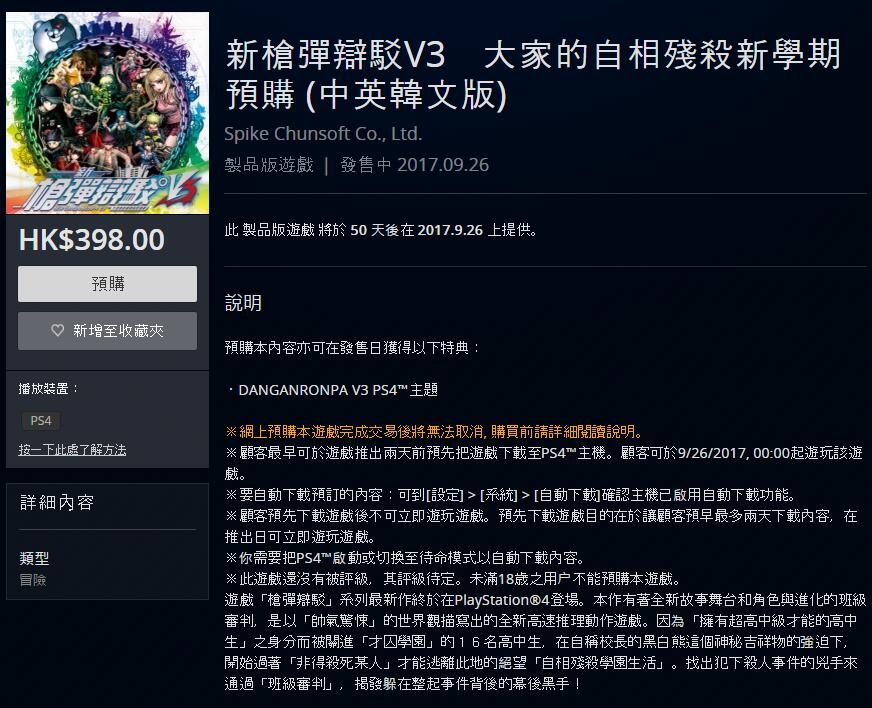Click the release date 2017.09.26 text
872x708 pixels.
(x=443, y=165)
